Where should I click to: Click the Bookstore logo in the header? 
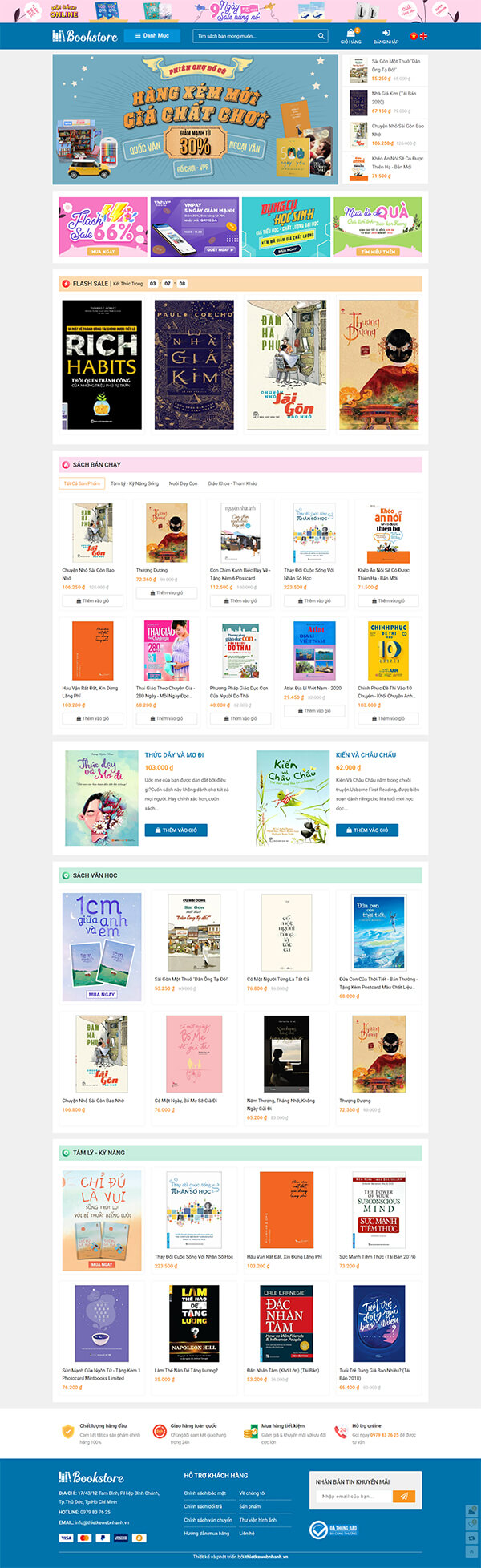coord(85,36)
